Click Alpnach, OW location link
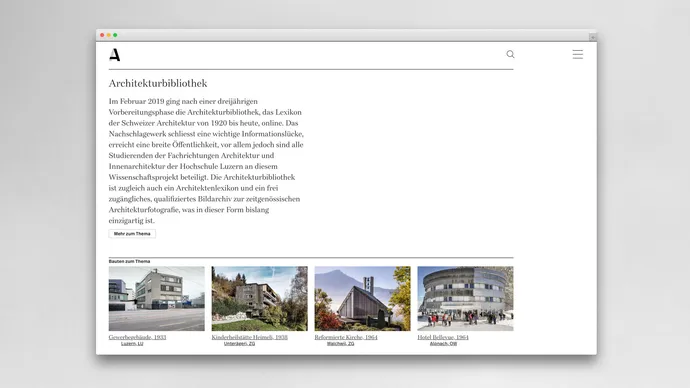This screenshot has height=388, width=690. point(443,344)
